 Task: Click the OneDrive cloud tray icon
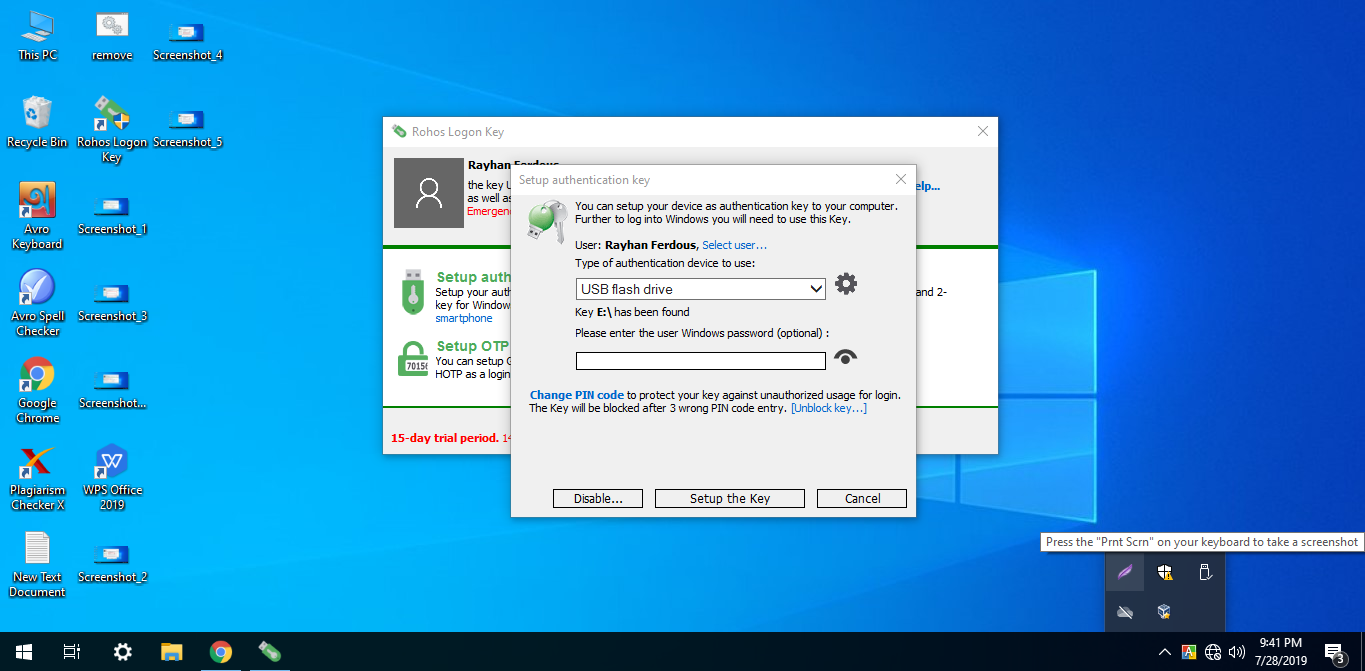pyautogui.click(x=1125, y=612)
